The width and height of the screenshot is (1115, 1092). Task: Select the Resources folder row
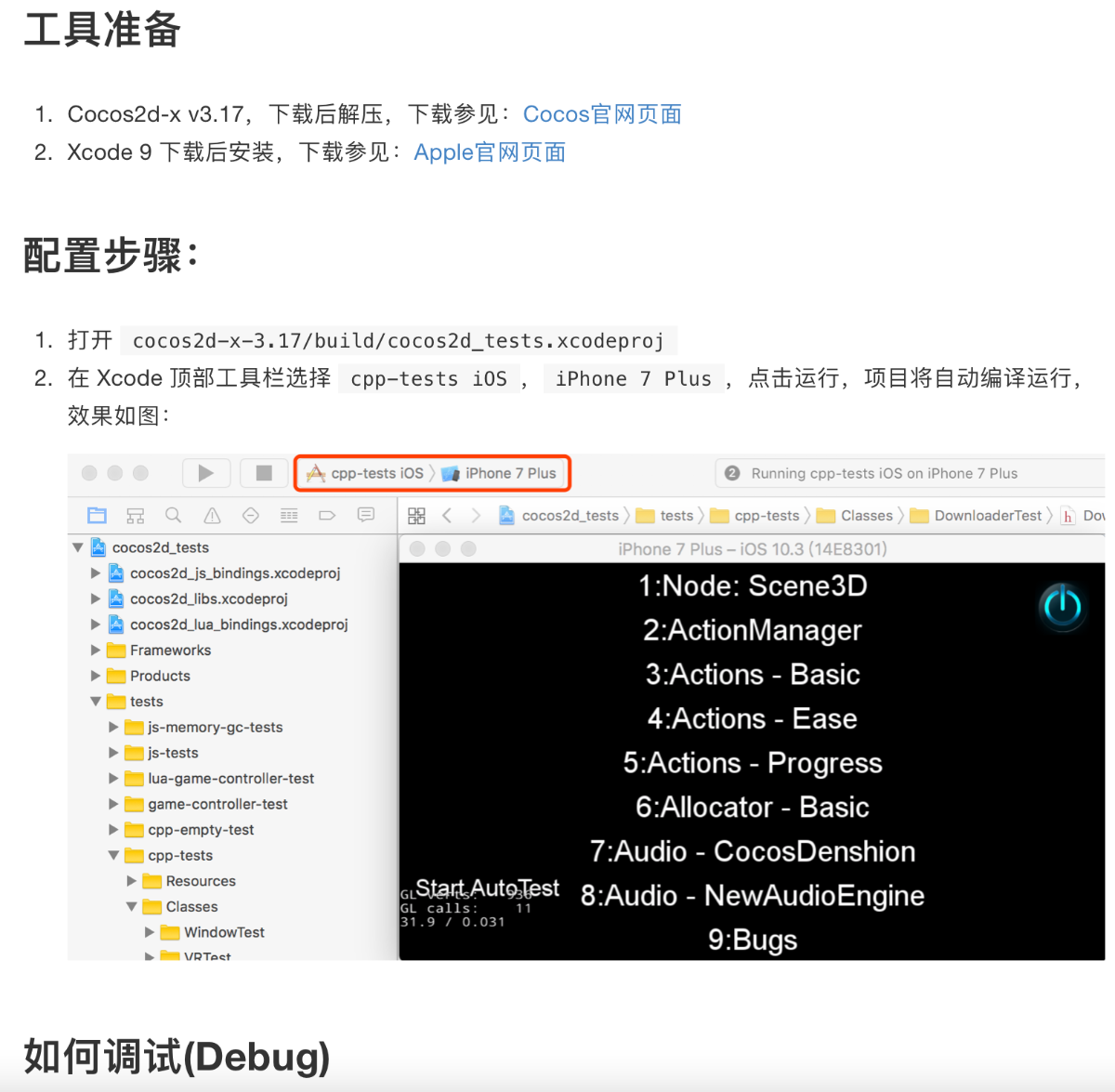tap(232, 881)
